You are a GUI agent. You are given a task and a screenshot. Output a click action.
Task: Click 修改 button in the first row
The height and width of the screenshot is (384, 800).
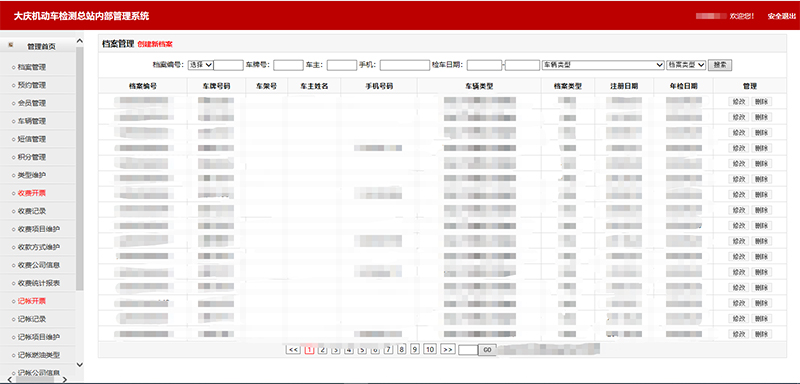point(739,101)
